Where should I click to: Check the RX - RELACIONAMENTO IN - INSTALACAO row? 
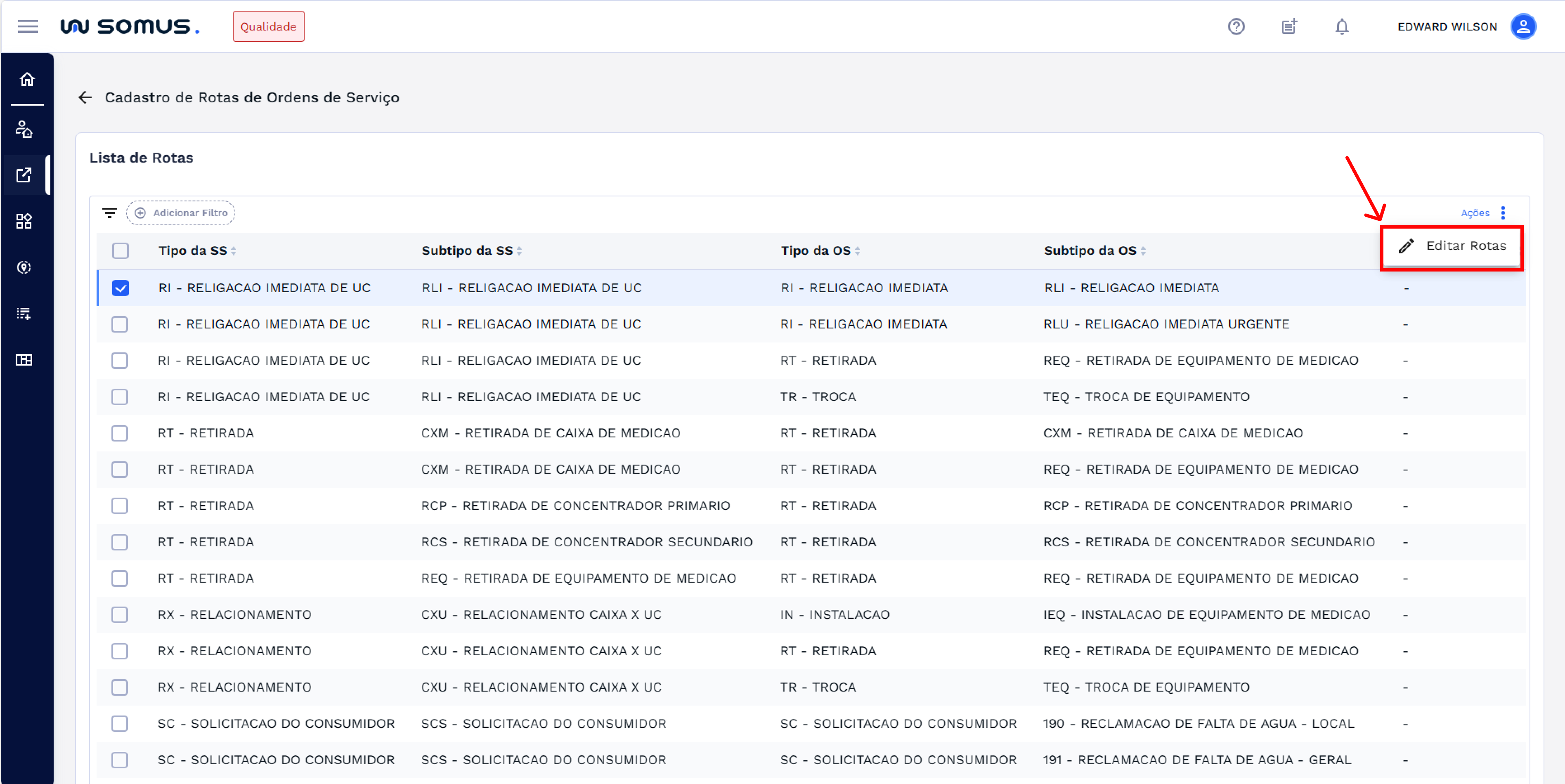[x=120, y=614]
